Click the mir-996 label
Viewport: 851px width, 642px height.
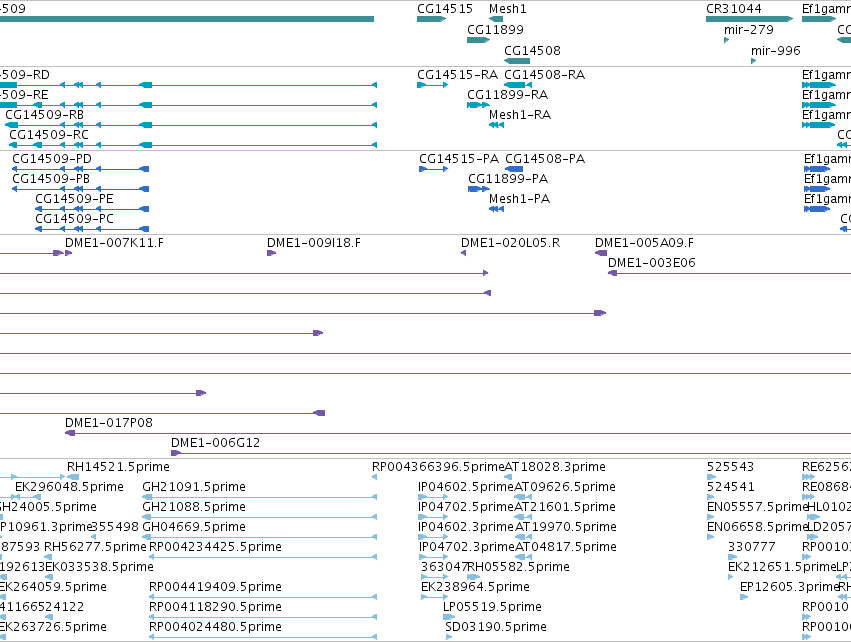point(776,51)
